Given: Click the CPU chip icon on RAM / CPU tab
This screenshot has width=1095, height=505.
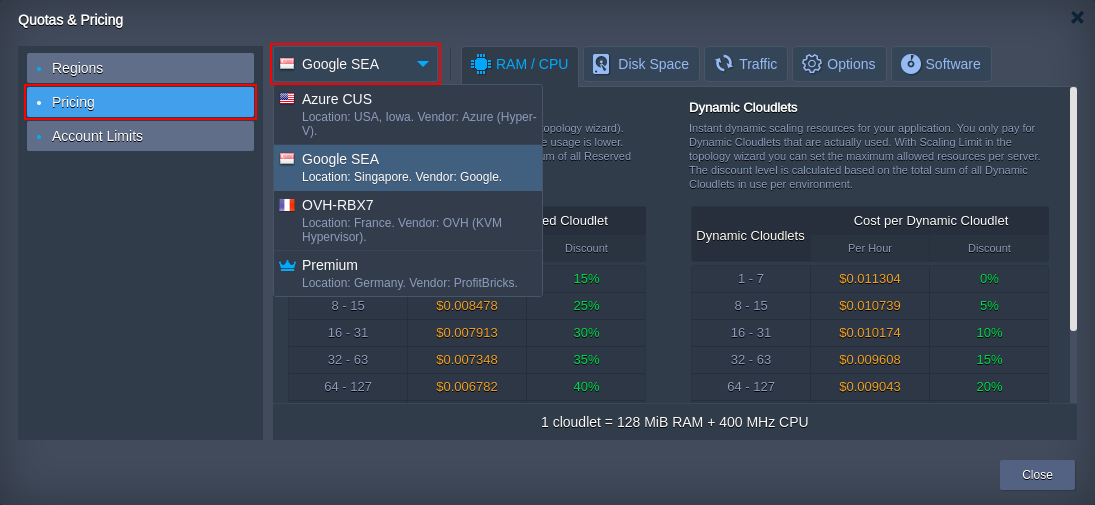Looking at the screenshot, I should tap(480, 64).
